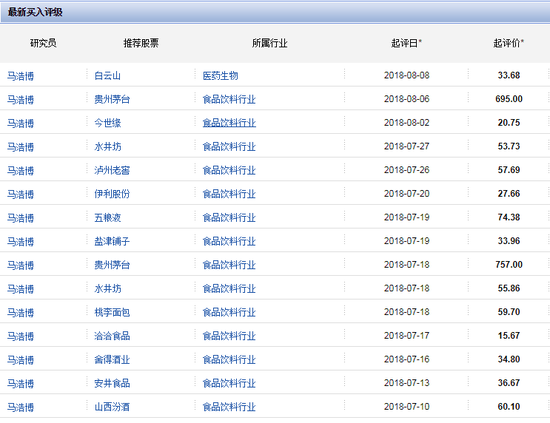Select price 695.00
550x423 pixels.
click(509, 99)
